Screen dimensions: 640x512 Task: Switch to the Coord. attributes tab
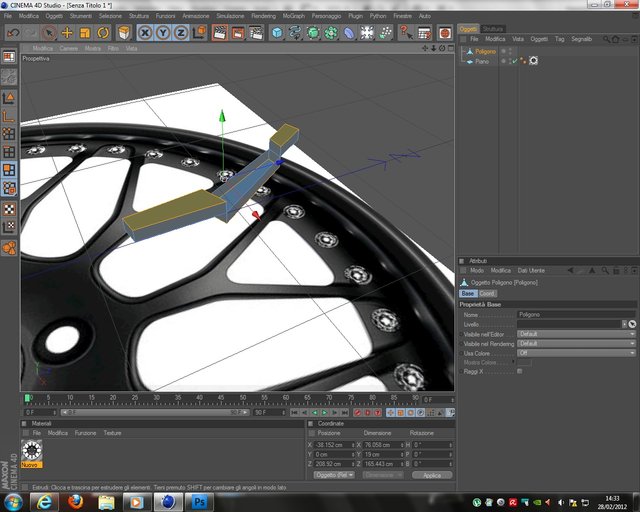(x=487, y=294)
